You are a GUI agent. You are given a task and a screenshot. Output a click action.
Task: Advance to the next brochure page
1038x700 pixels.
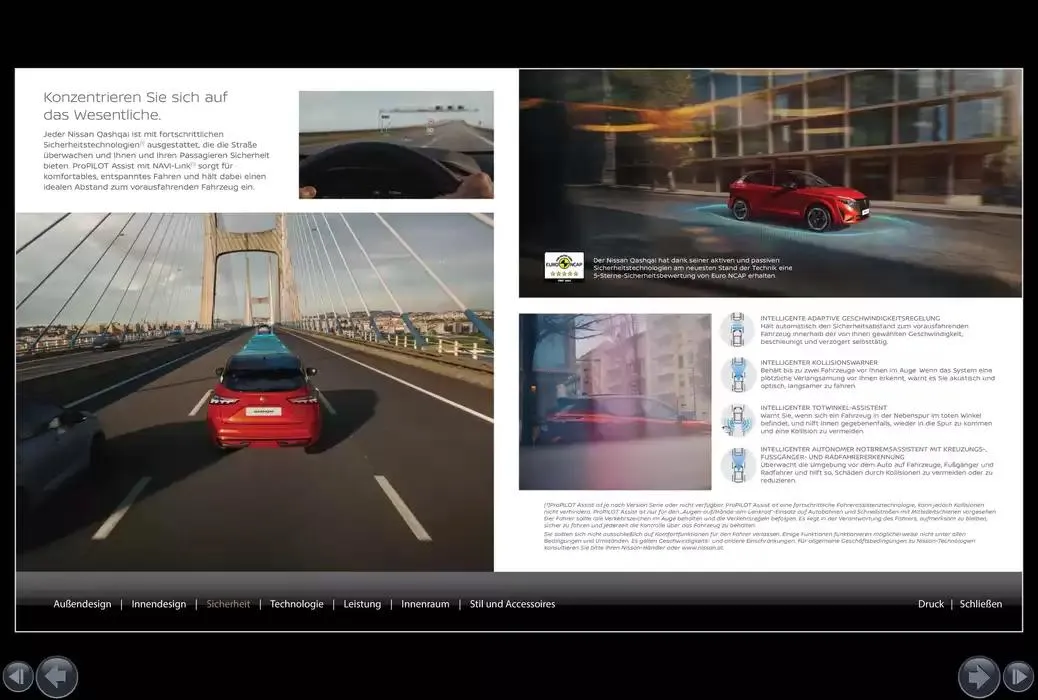[978, 676]
